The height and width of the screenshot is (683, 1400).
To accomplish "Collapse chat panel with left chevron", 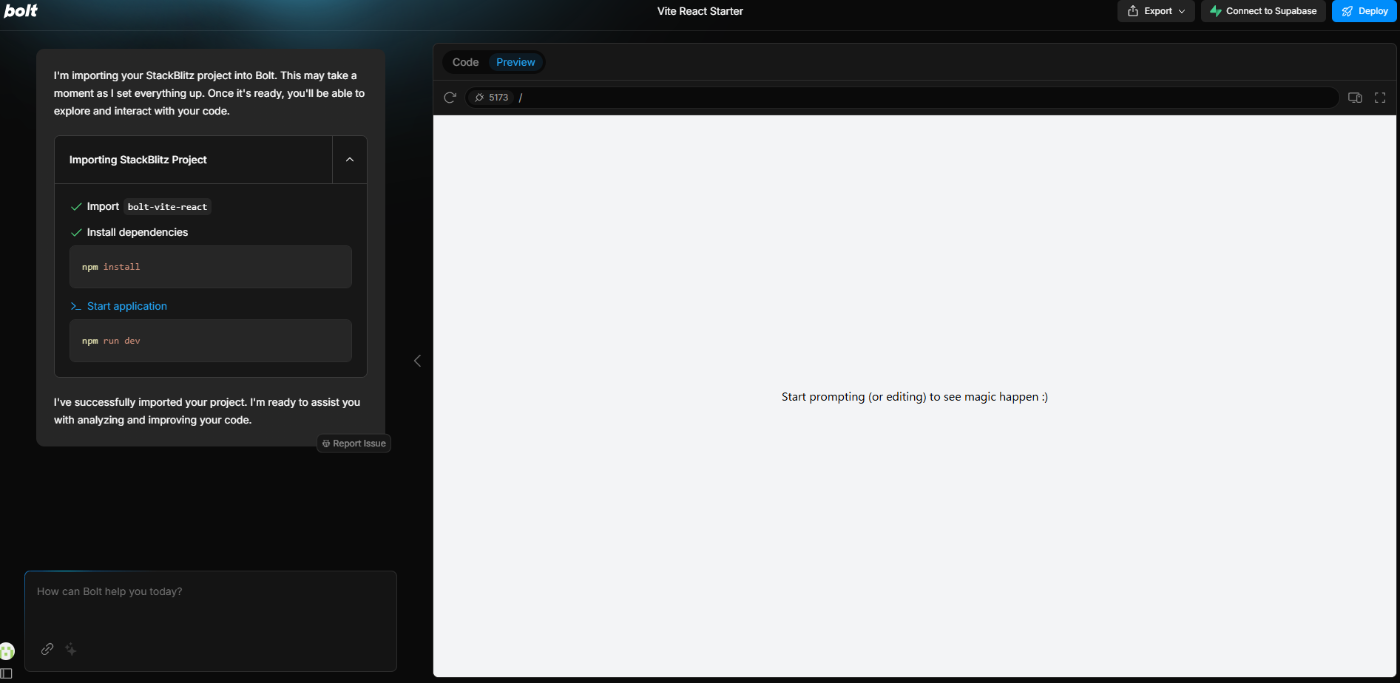I will click(417, 361).
